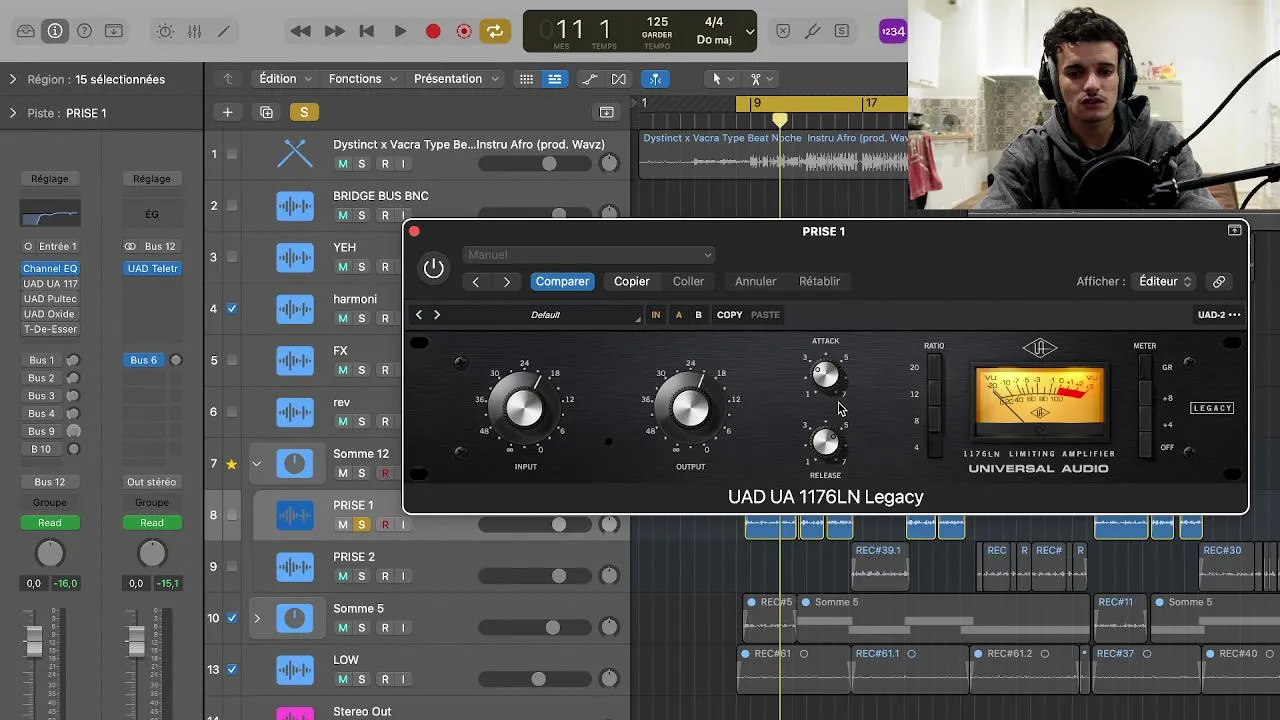Click the Tuner icon in control bar
Image resolution: width=1280 pixels, height=720 pixels.
tap(812, 31)
